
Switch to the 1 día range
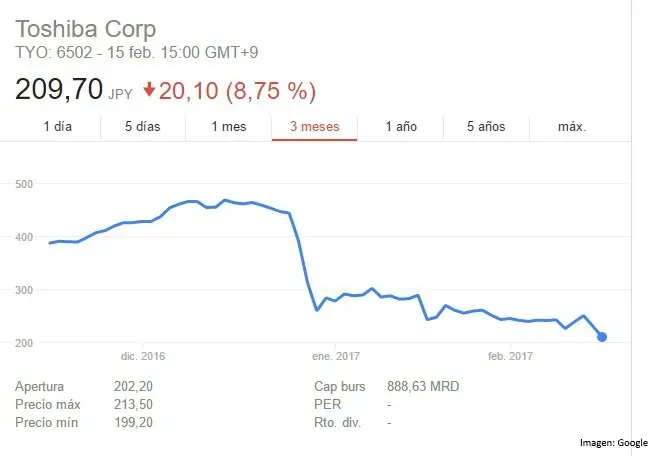[x=57, y=126]
